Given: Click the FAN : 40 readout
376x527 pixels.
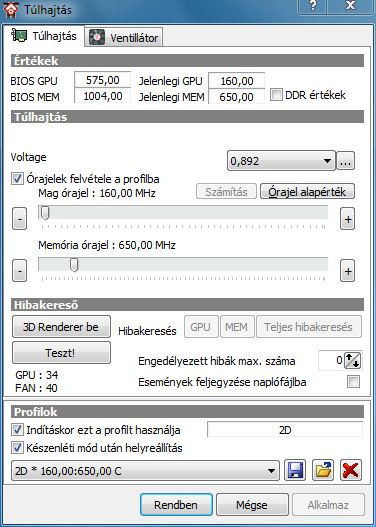Looking at the screenshot, I should click(36, 388).
